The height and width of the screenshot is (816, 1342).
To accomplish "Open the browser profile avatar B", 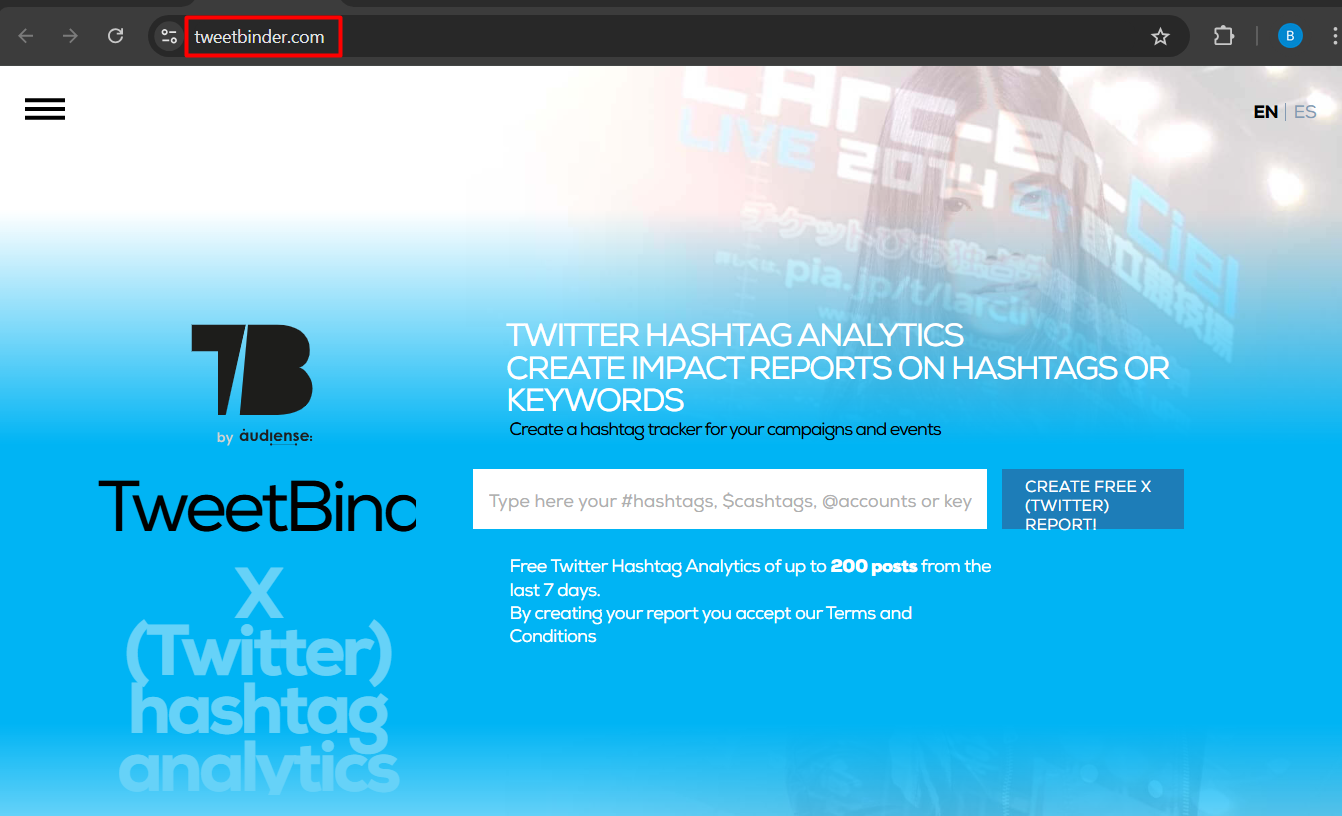I will tap(1290, 35).
